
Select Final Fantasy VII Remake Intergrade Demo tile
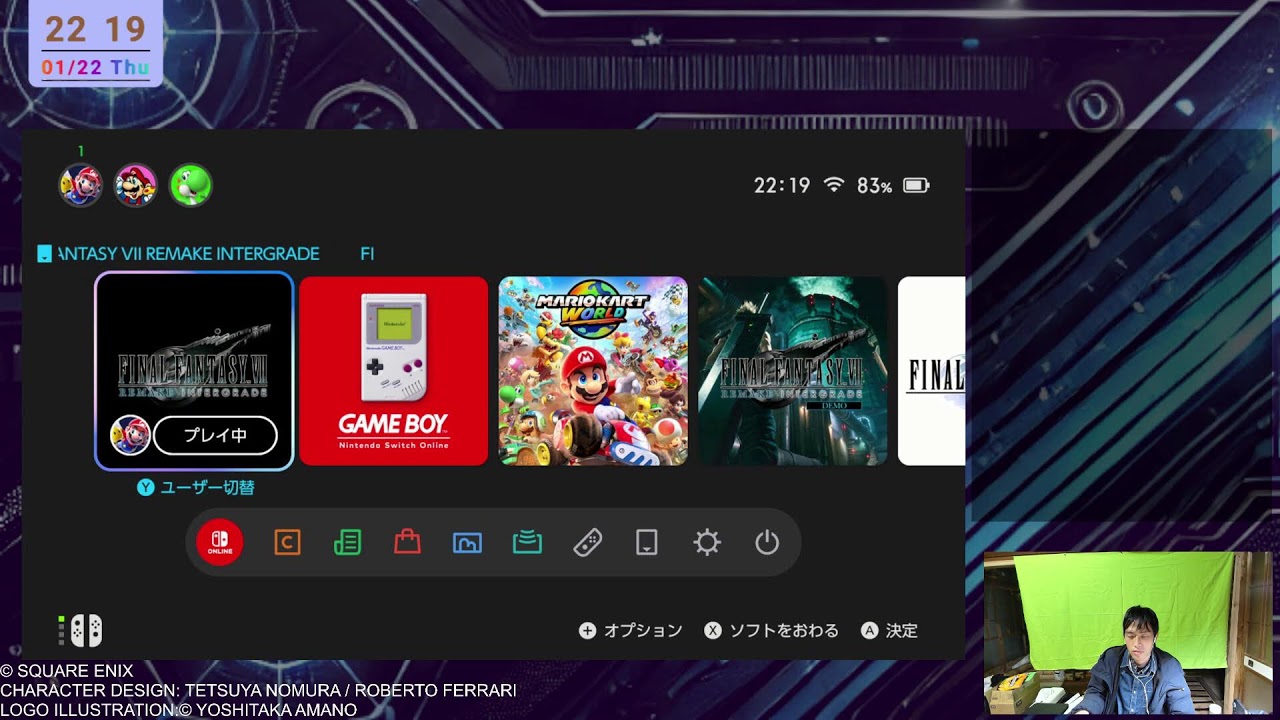pyautogui.click(x=793, y=371)
